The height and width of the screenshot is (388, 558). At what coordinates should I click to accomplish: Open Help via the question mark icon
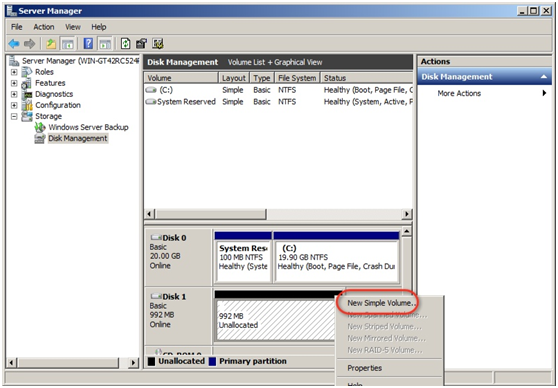tap(88, 44)
